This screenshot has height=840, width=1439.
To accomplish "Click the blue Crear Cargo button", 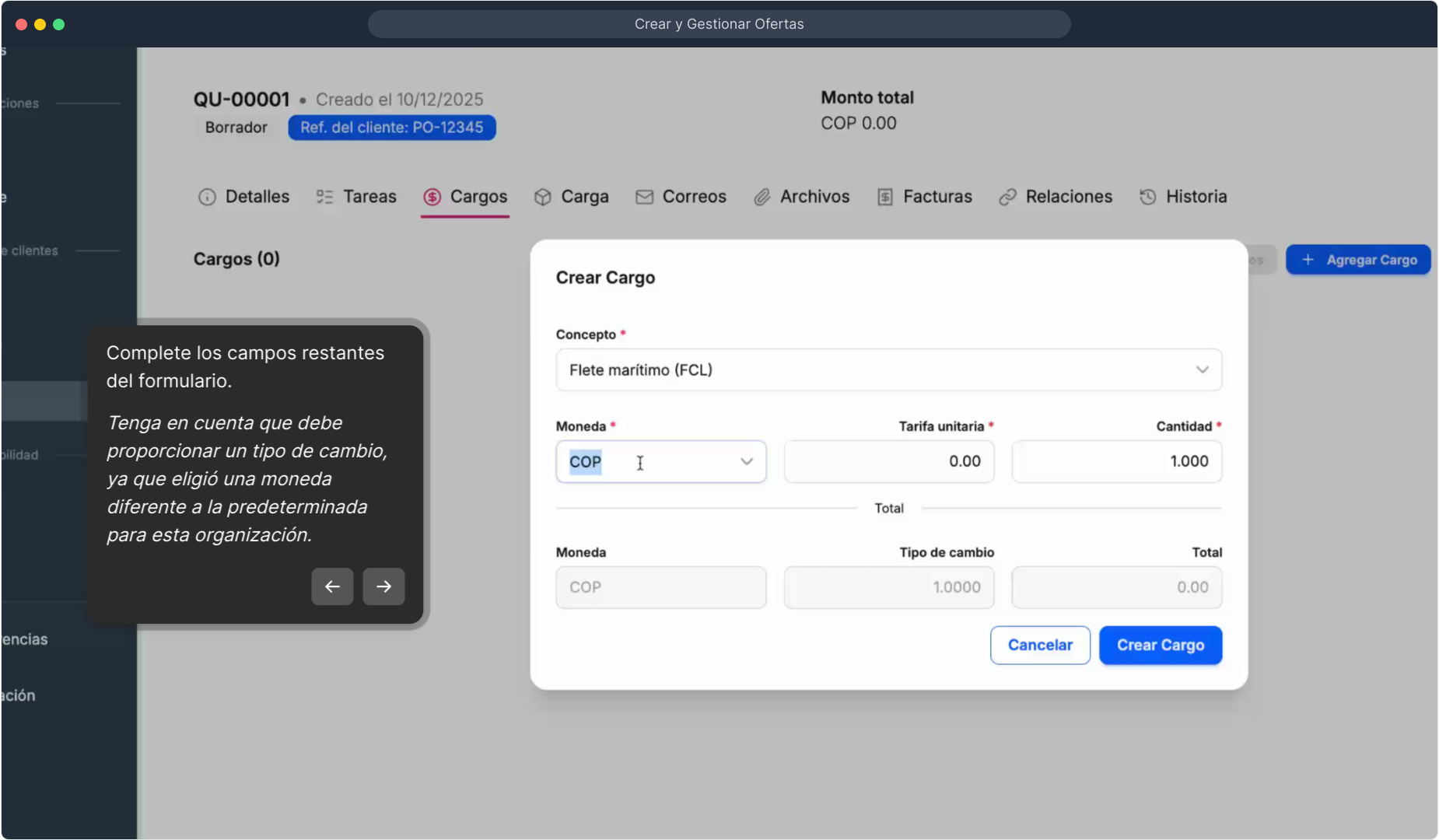I will [1160, 646].
